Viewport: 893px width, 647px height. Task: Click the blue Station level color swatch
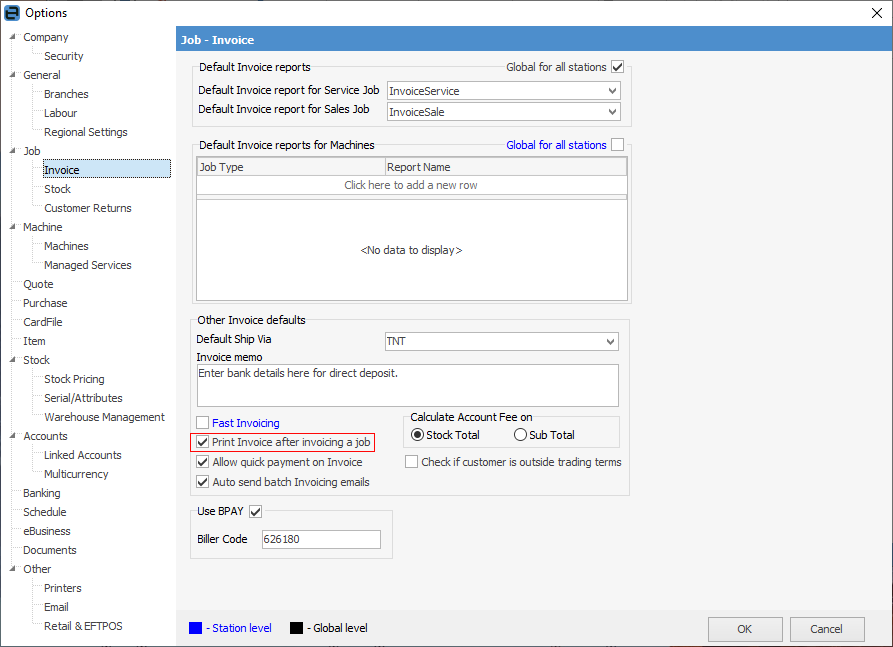pos(195,628)
